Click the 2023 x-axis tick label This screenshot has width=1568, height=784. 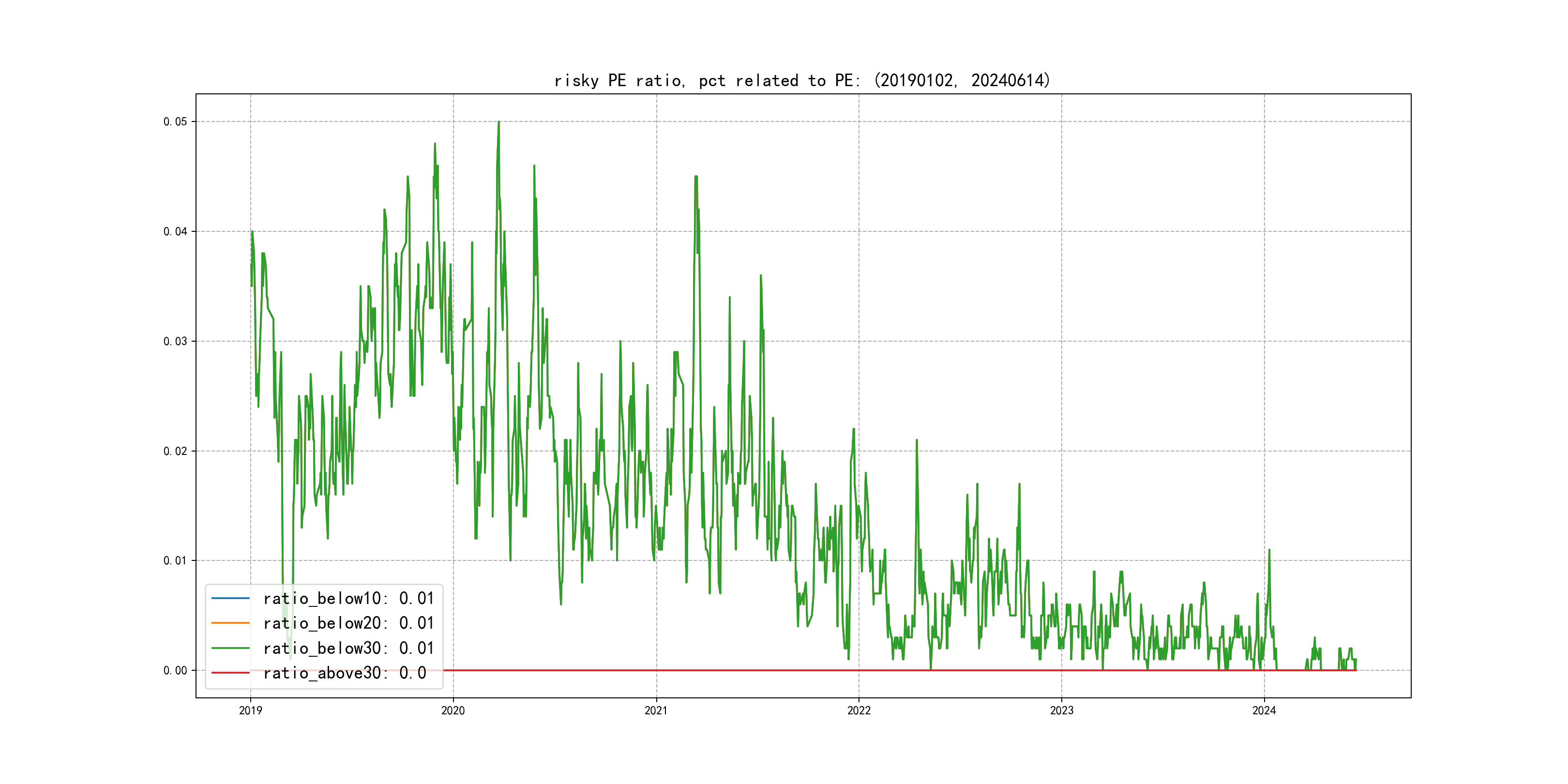pyautogui.click(x=1062, y=710)
